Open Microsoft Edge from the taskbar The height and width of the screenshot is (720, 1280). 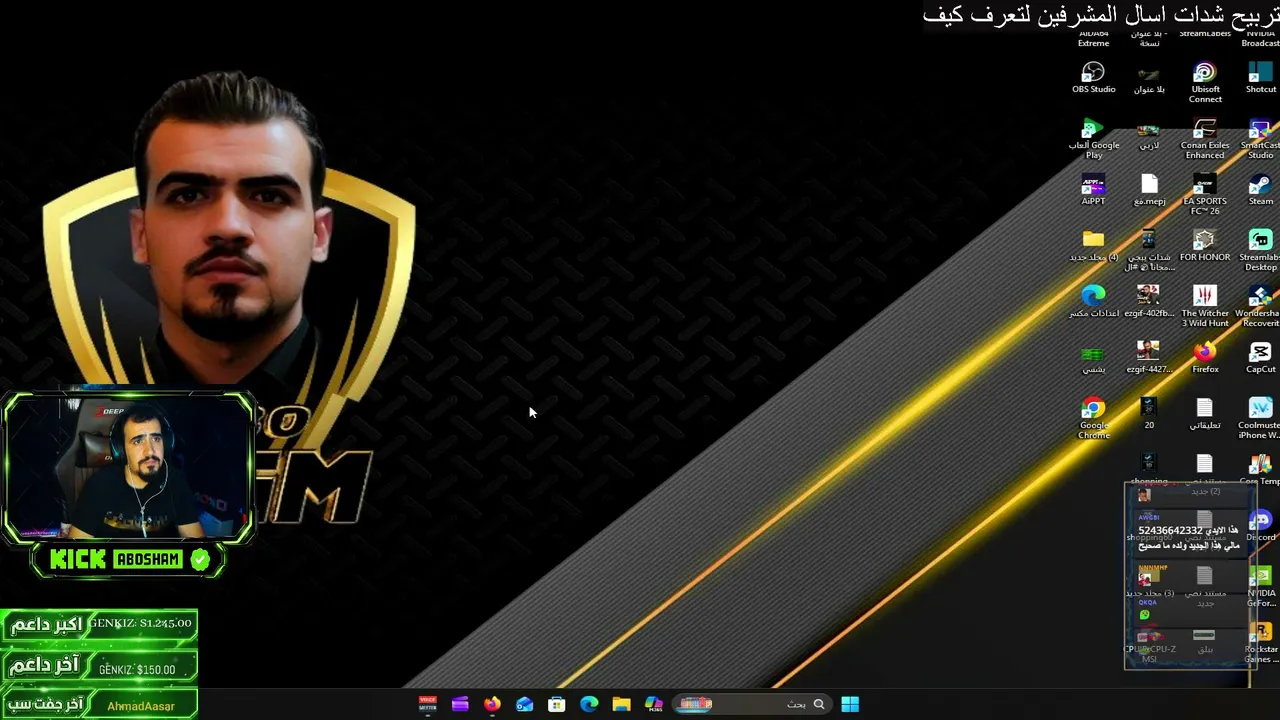589,704
